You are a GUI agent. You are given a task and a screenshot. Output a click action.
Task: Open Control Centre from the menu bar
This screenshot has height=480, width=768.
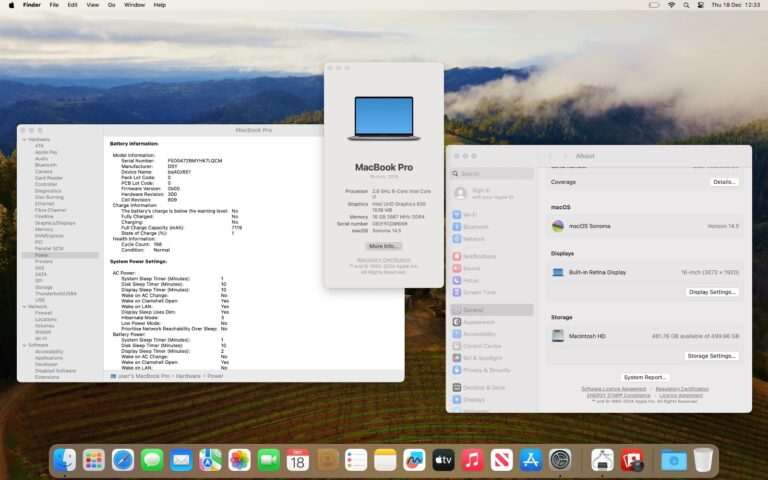701,5
